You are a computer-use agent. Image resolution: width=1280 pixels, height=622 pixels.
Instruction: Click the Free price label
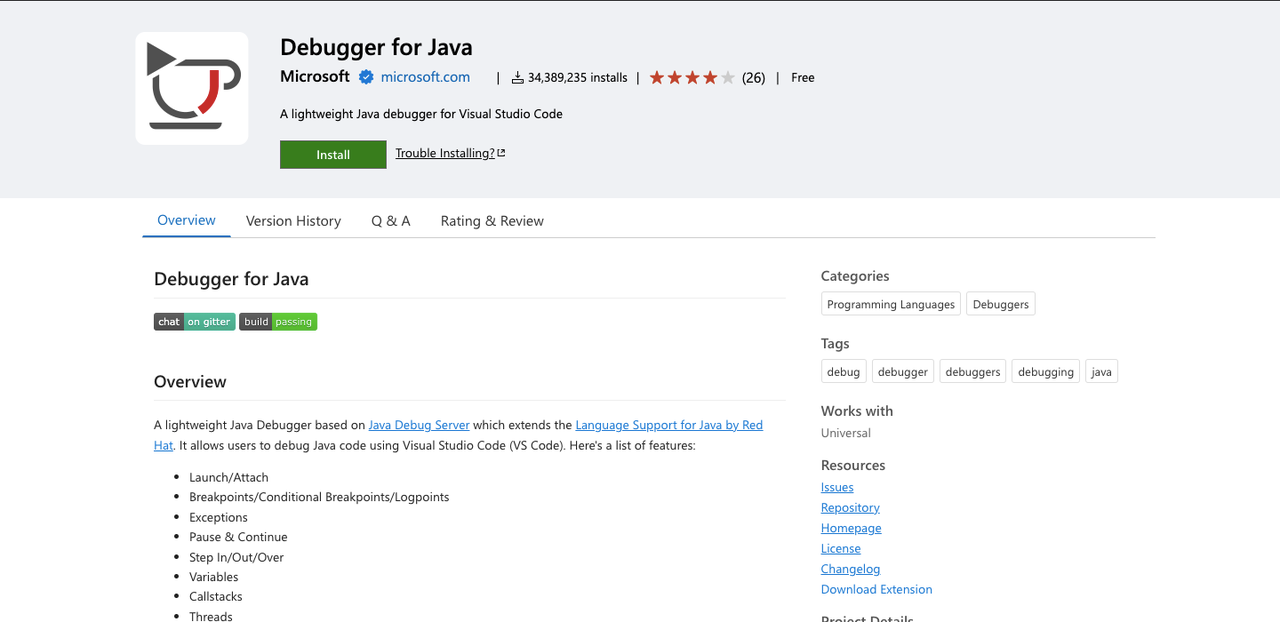[x=803, y=77]
